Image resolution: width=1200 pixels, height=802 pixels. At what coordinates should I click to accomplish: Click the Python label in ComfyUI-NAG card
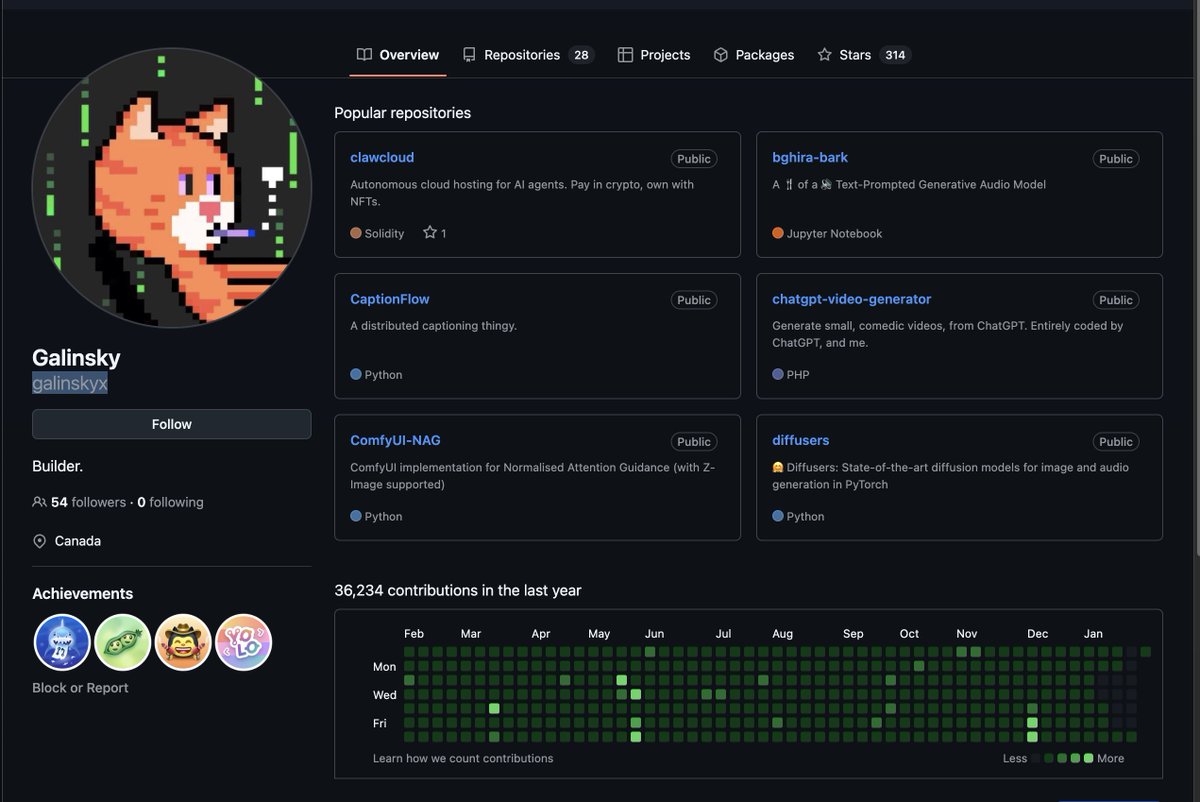pos(384,516)
